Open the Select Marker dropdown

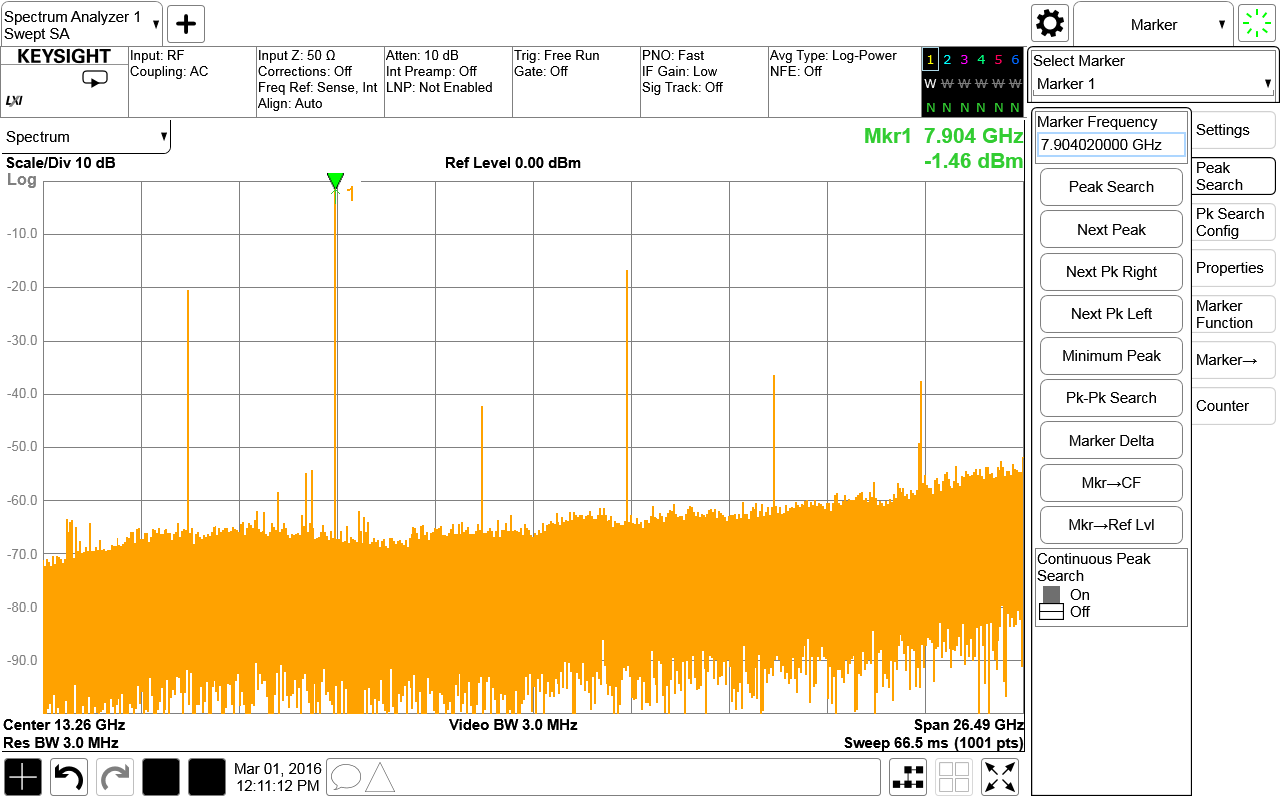point(1152,82)
